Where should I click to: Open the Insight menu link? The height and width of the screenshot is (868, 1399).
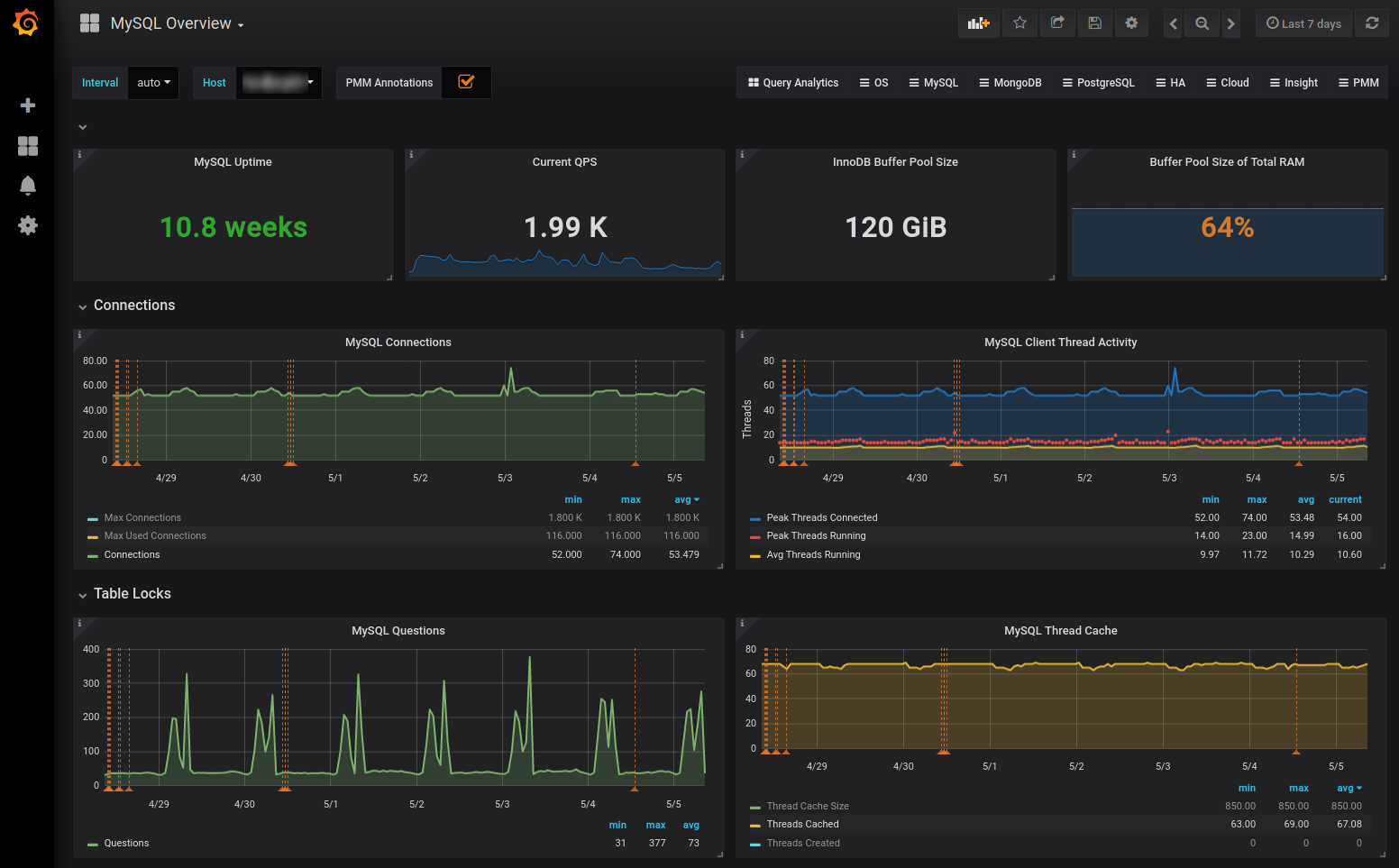pos(1294,82)
